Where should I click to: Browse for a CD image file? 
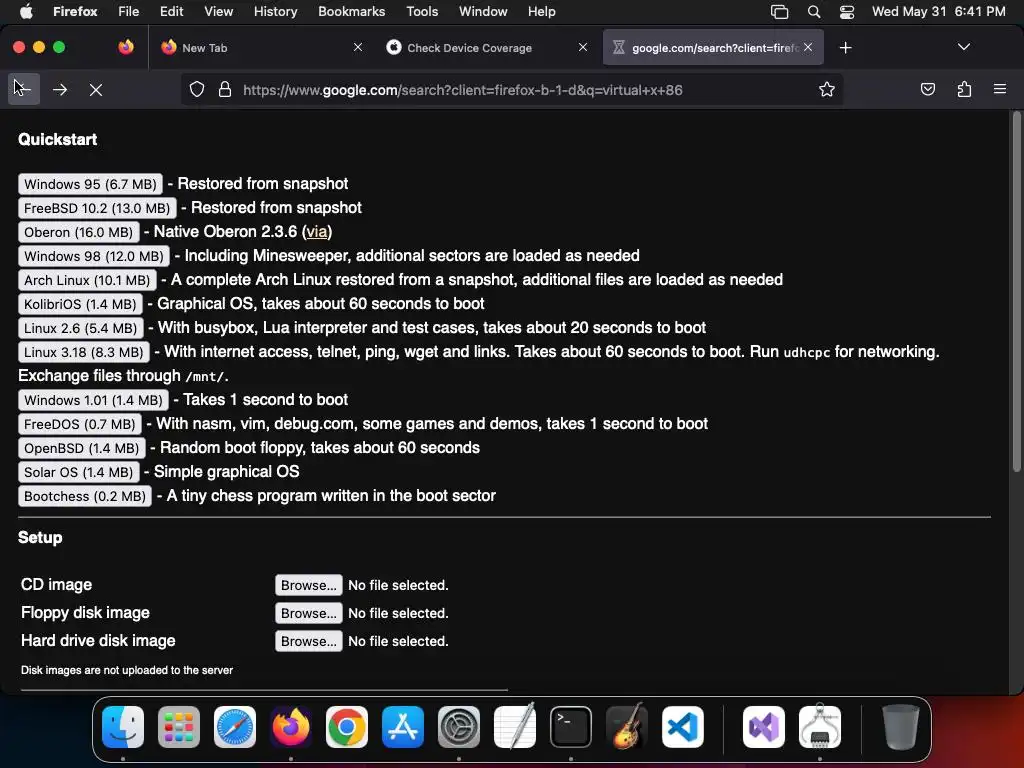308,585
